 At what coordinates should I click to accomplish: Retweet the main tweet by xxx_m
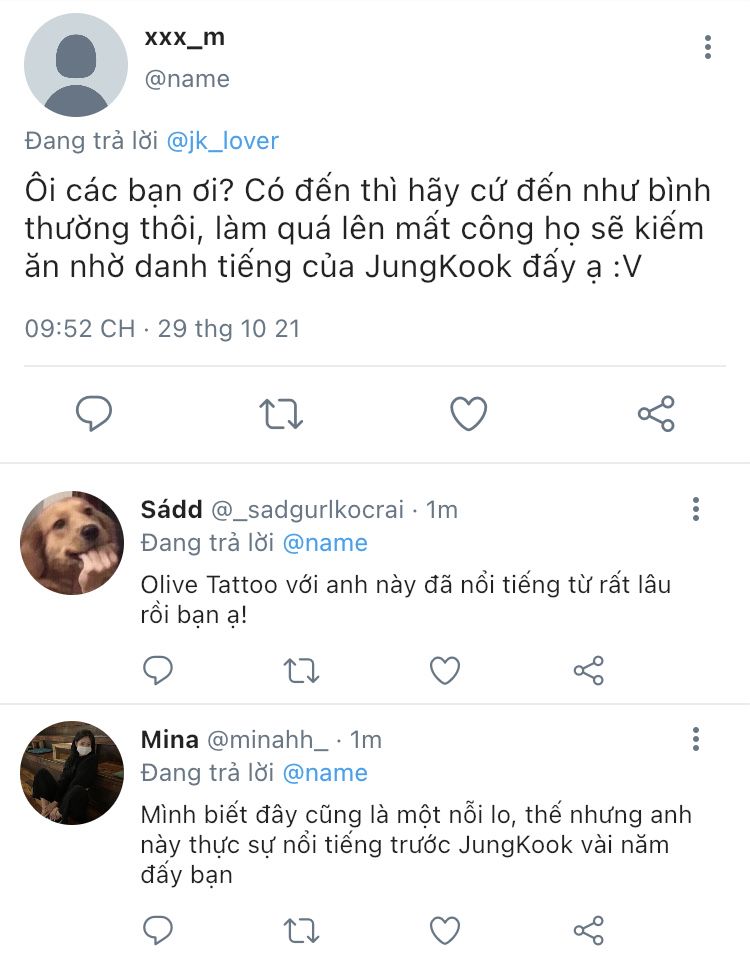281,414
